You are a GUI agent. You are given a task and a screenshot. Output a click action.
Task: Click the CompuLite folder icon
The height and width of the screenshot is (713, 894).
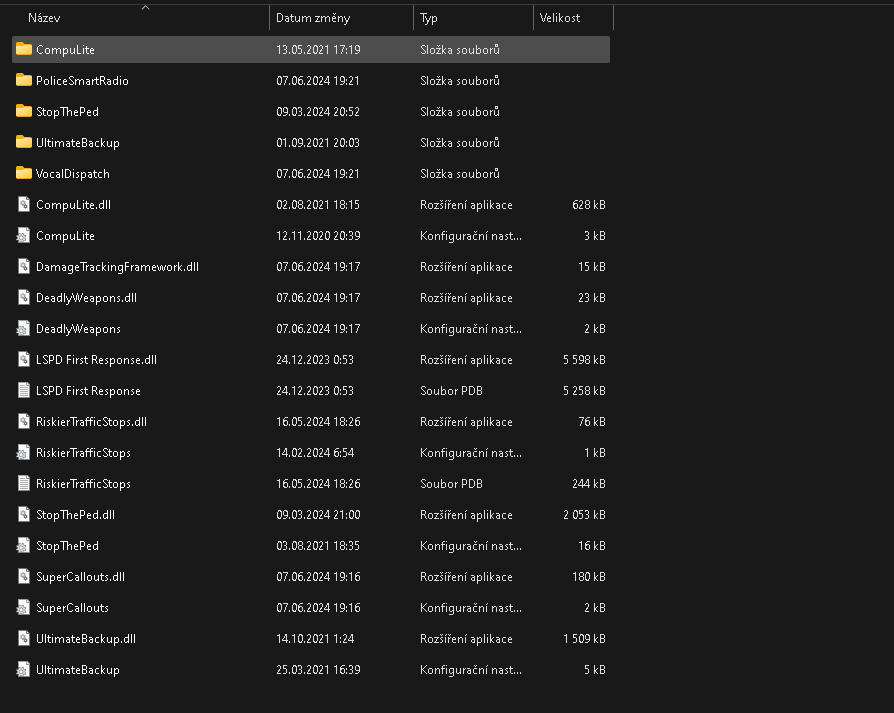point(24,49)
